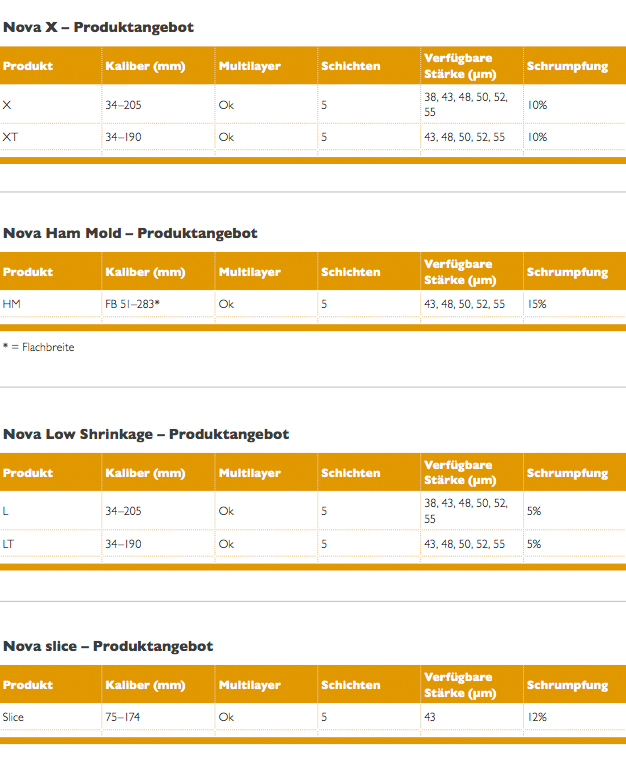The height and width of the screenshot is (773, 626).
Task: Click caliber value '75–174'
Action: [122, 717]
